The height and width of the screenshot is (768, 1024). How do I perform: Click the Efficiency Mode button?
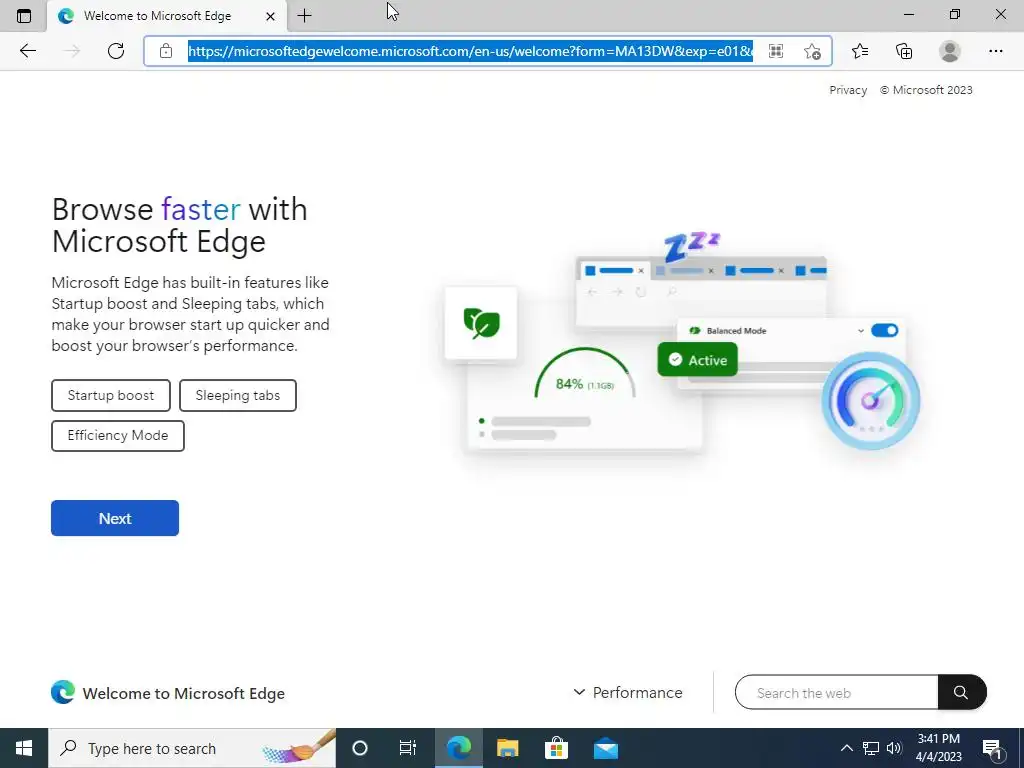[x=118, y=435]
